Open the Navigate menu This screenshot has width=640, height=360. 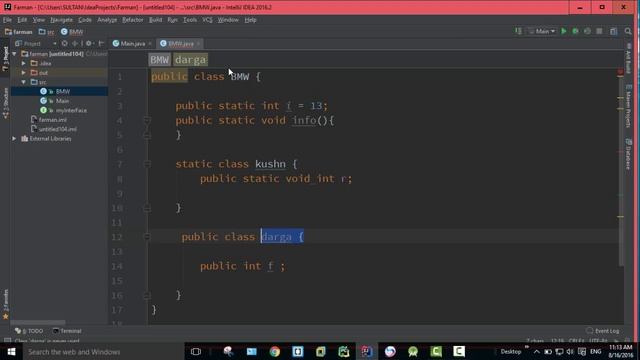tap(61, 20)
